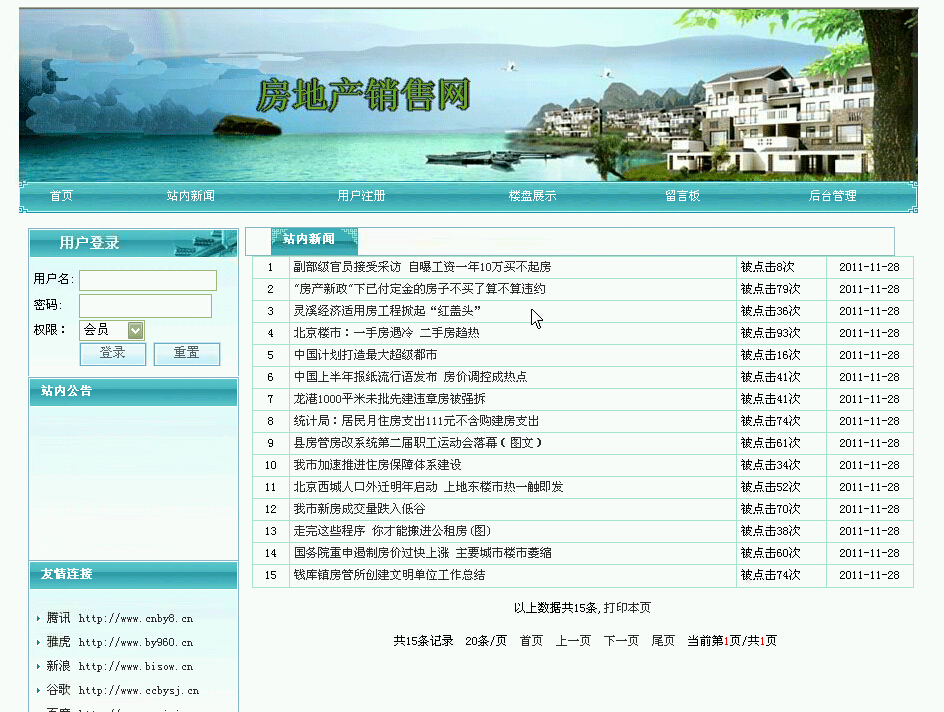
Task: Open the 谷歌 friendly link
Action: pyautogui.click(x=122, y=690)
